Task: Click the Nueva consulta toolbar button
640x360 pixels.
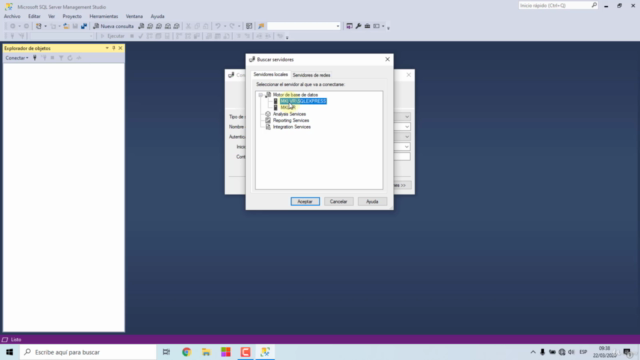Action: pos(113,26)
